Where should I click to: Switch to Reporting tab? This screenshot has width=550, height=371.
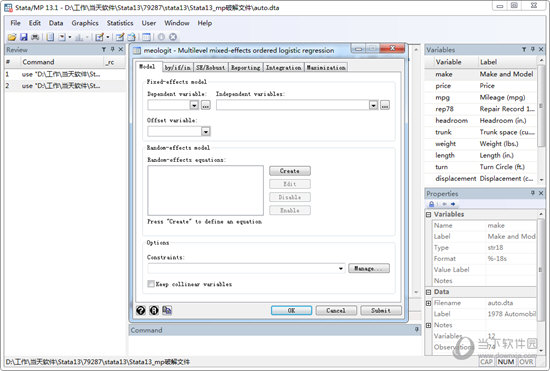[246, 67]
